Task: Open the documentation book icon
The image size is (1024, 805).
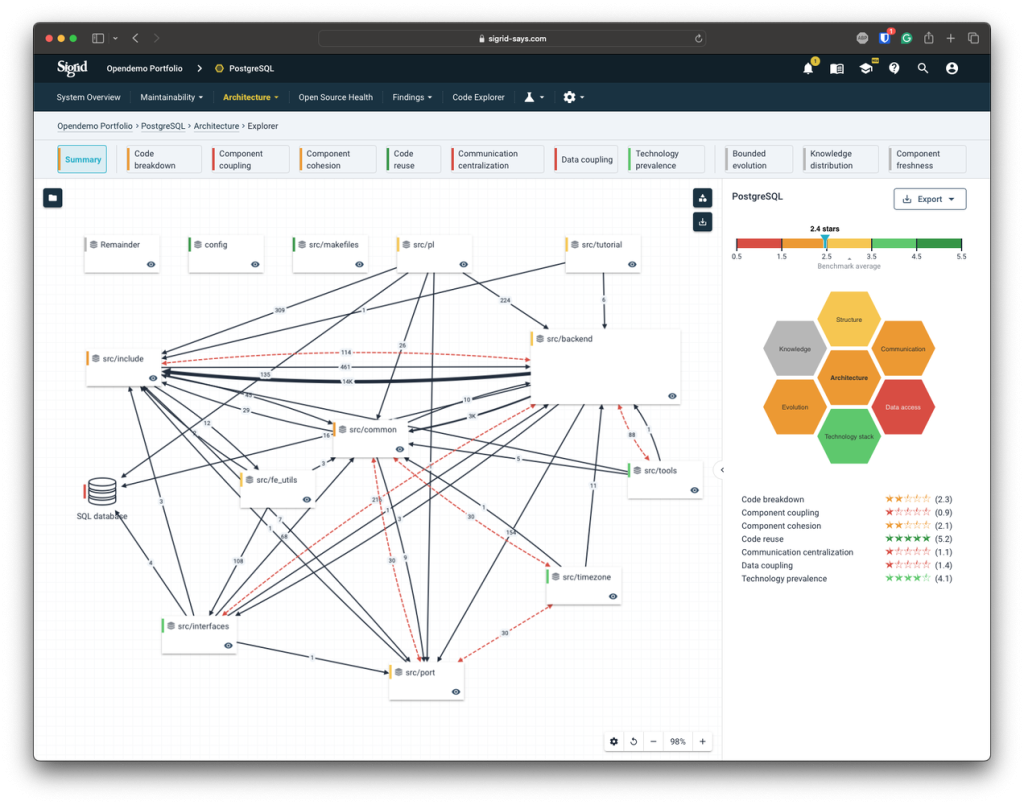Action: 837,68
